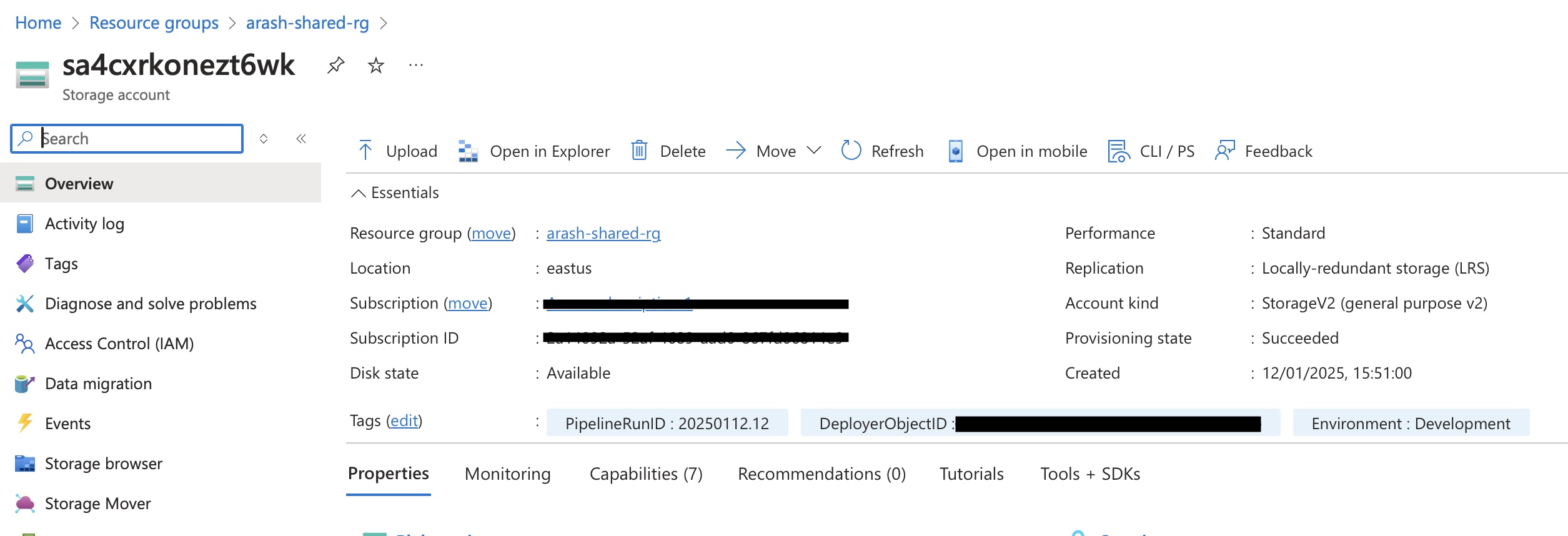Click the DeployerObjectID tag
Screen dimensions: 1568x536
click(x=1040, y=423)
